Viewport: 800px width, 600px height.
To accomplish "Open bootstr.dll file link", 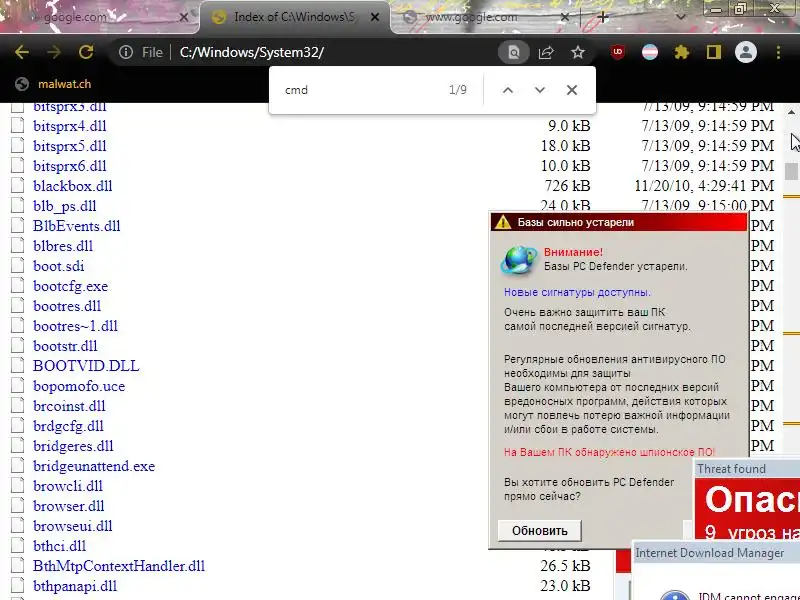I will [x=65, y=346].
